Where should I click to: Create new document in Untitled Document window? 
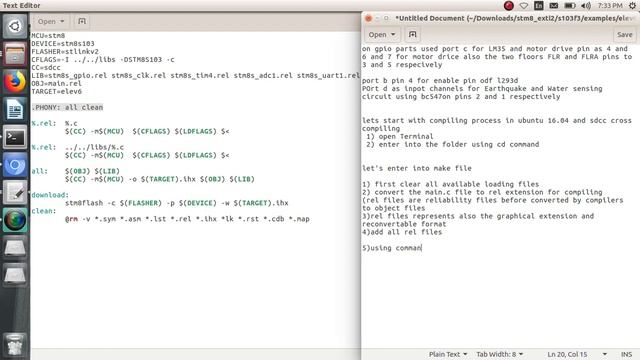coord(412,35)
